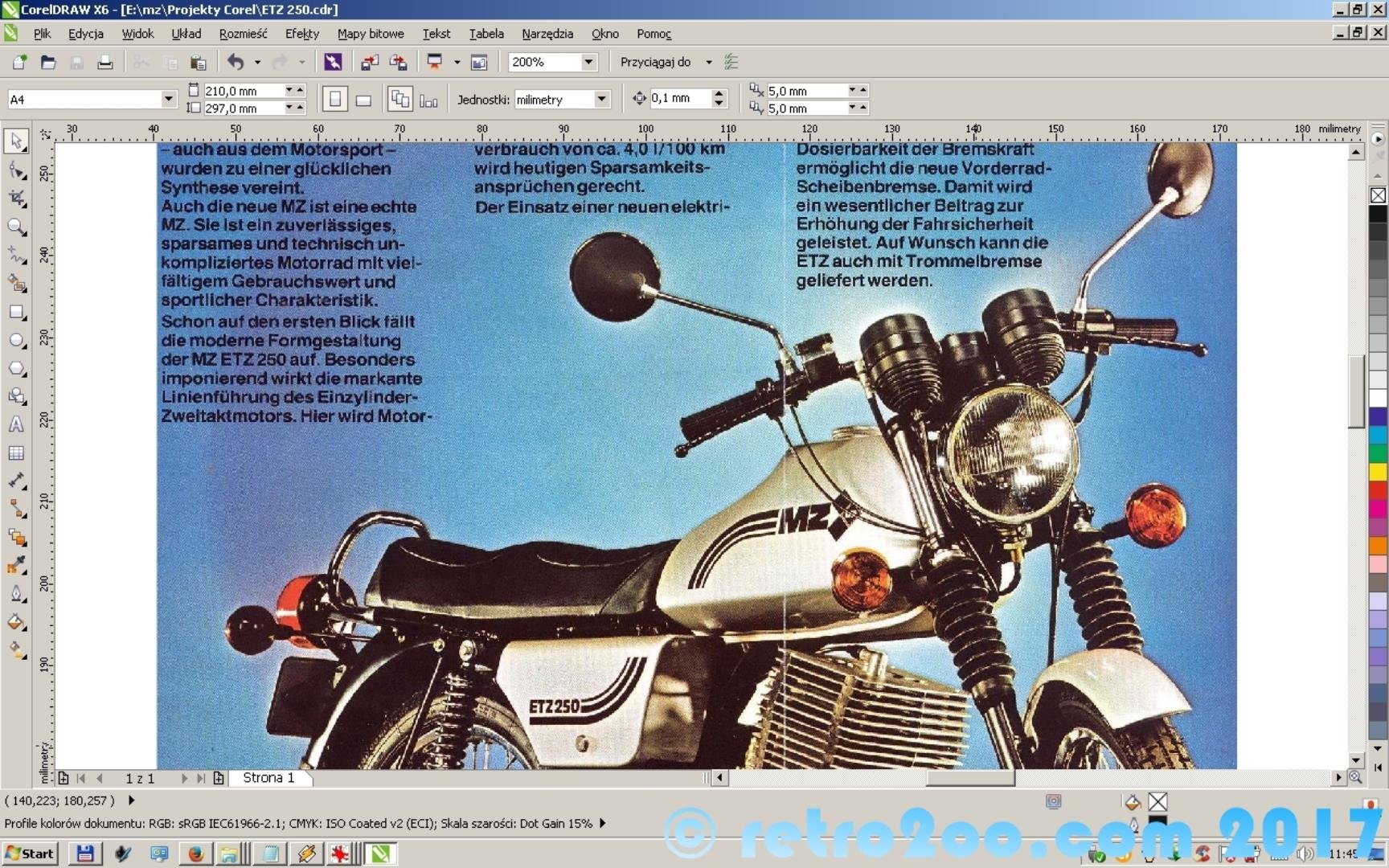Open the A4 page size dropdown
The image size is (1389, 868).
click(x=168, y=99)
